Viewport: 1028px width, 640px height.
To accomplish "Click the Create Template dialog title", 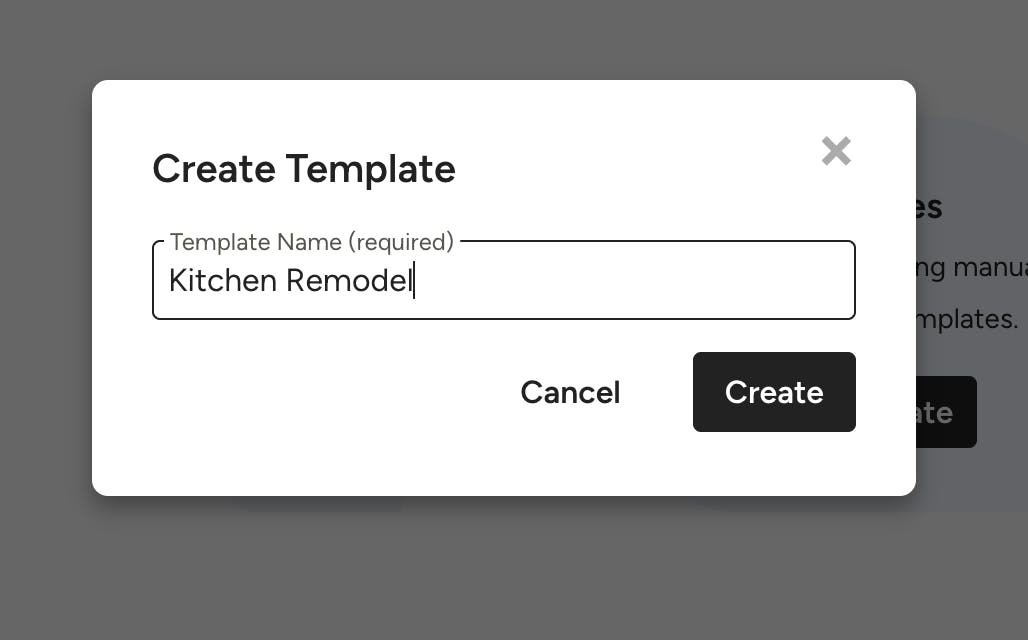I will pyautogui.click(x=303, y=169).
